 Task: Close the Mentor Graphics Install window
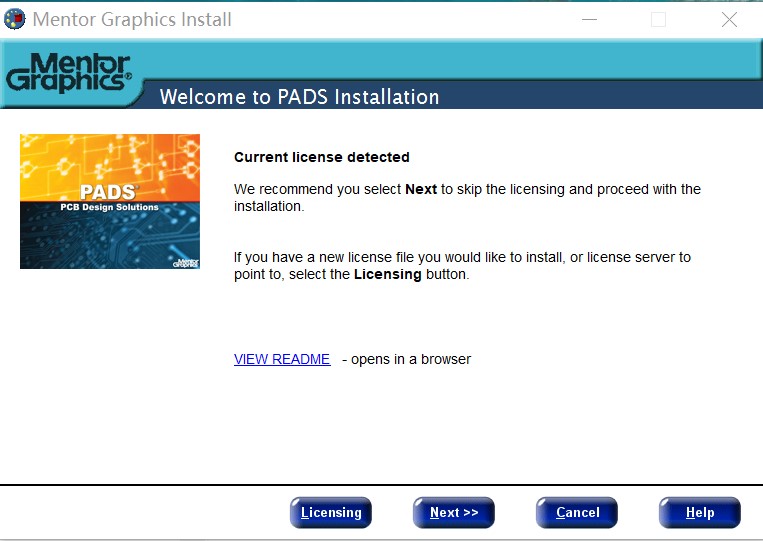[729, 19]
